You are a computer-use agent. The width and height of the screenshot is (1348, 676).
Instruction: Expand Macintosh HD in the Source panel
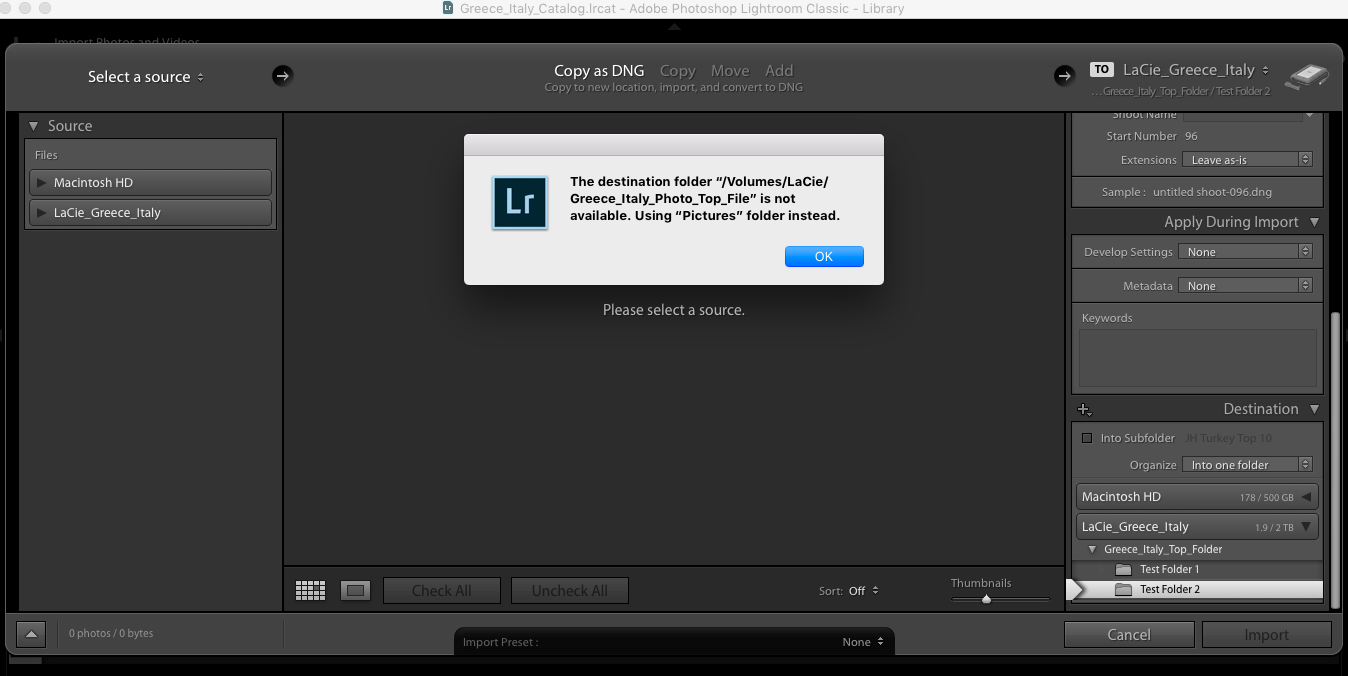point(41,183)
